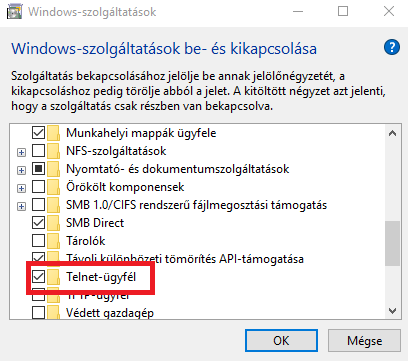
Task: Expand Nyomtató- és dokumentumszolgáltatások tree node
Action: pos(21,171)
